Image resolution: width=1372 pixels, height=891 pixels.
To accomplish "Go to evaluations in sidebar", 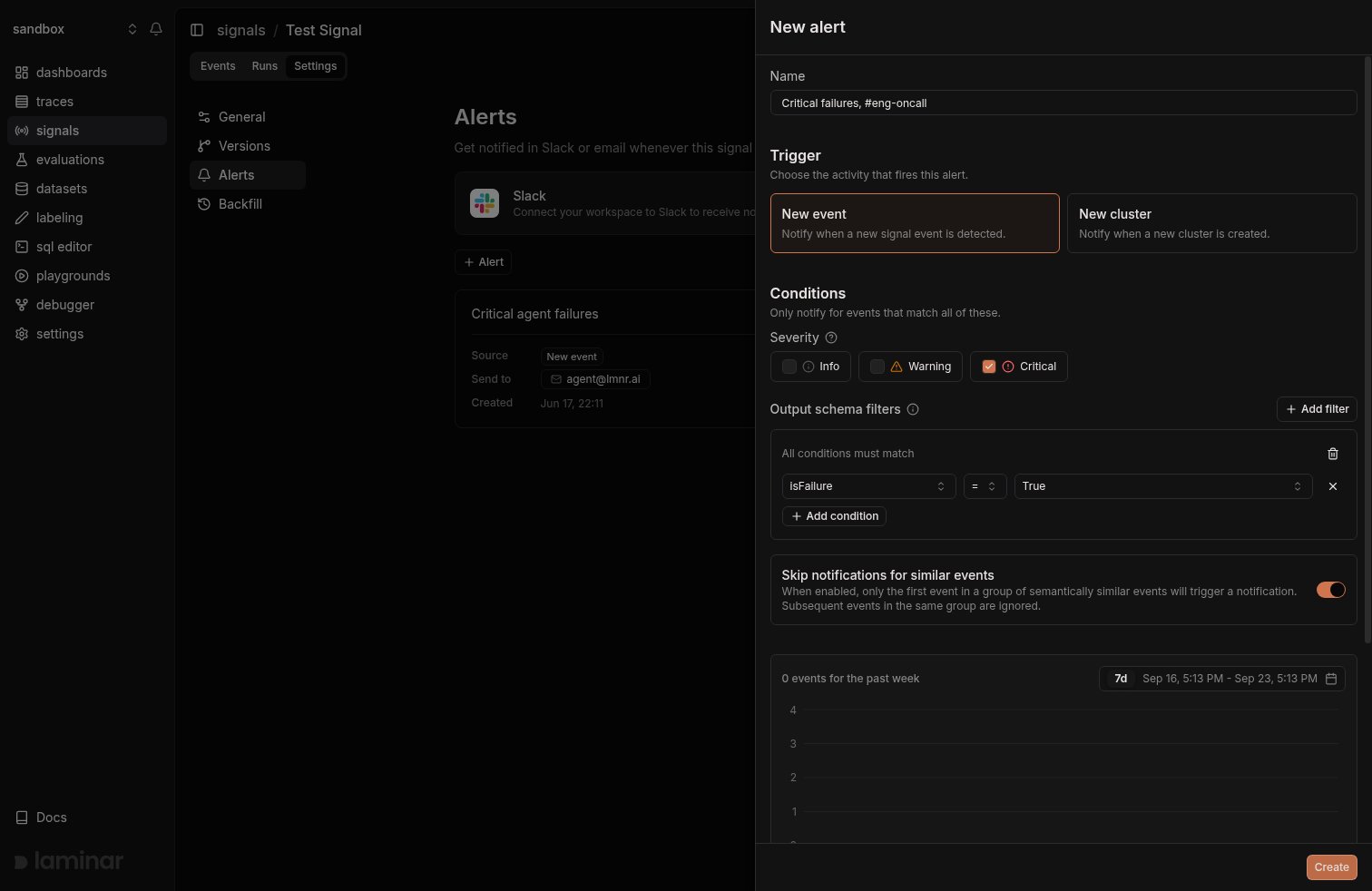I will [86, 160].
